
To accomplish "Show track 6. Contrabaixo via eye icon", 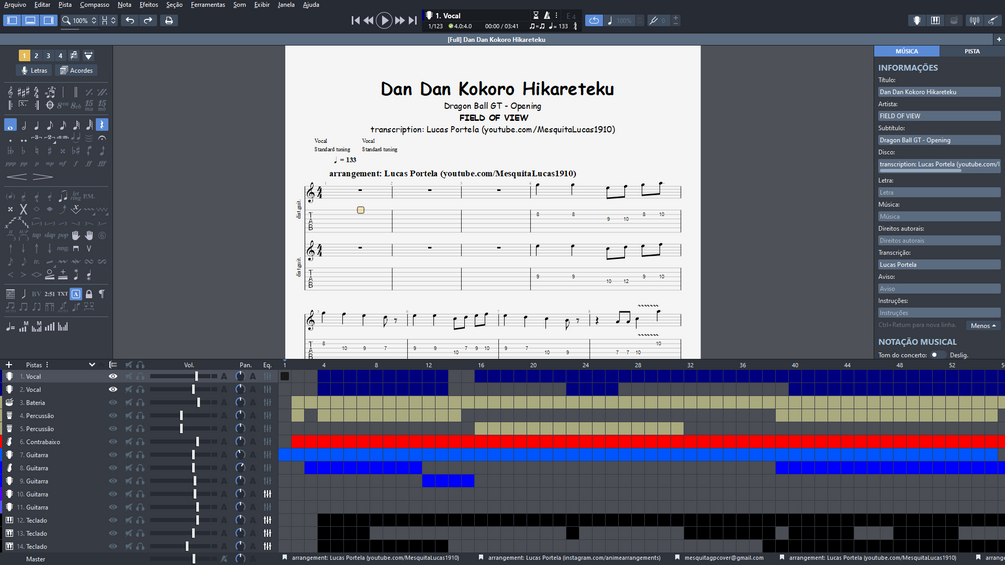I will 113,442.
